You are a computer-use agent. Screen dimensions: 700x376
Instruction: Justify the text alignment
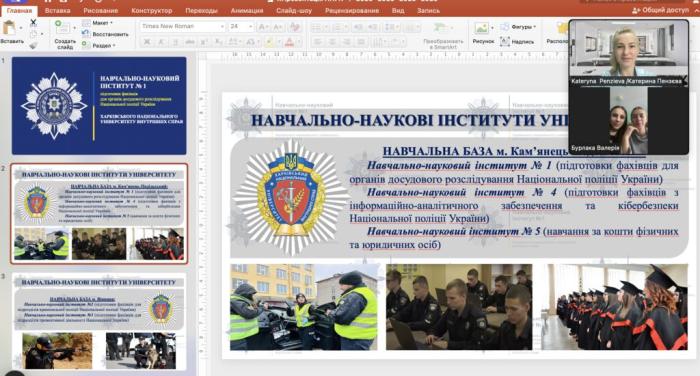pos(361,42)
